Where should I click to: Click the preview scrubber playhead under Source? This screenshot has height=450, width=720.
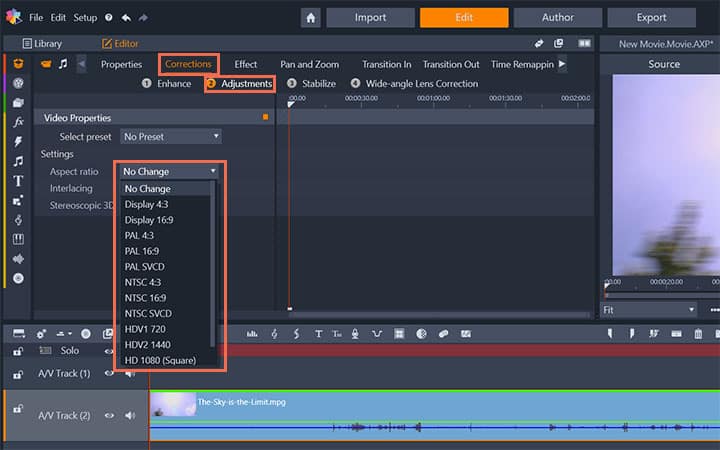(607, 286)
